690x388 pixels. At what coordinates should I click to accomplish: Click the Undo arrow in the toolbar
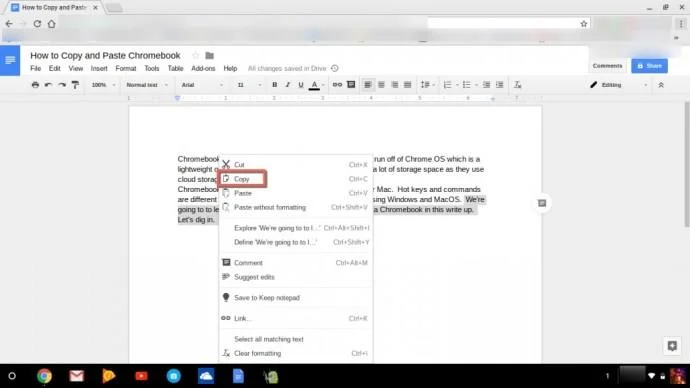[48, 85]
